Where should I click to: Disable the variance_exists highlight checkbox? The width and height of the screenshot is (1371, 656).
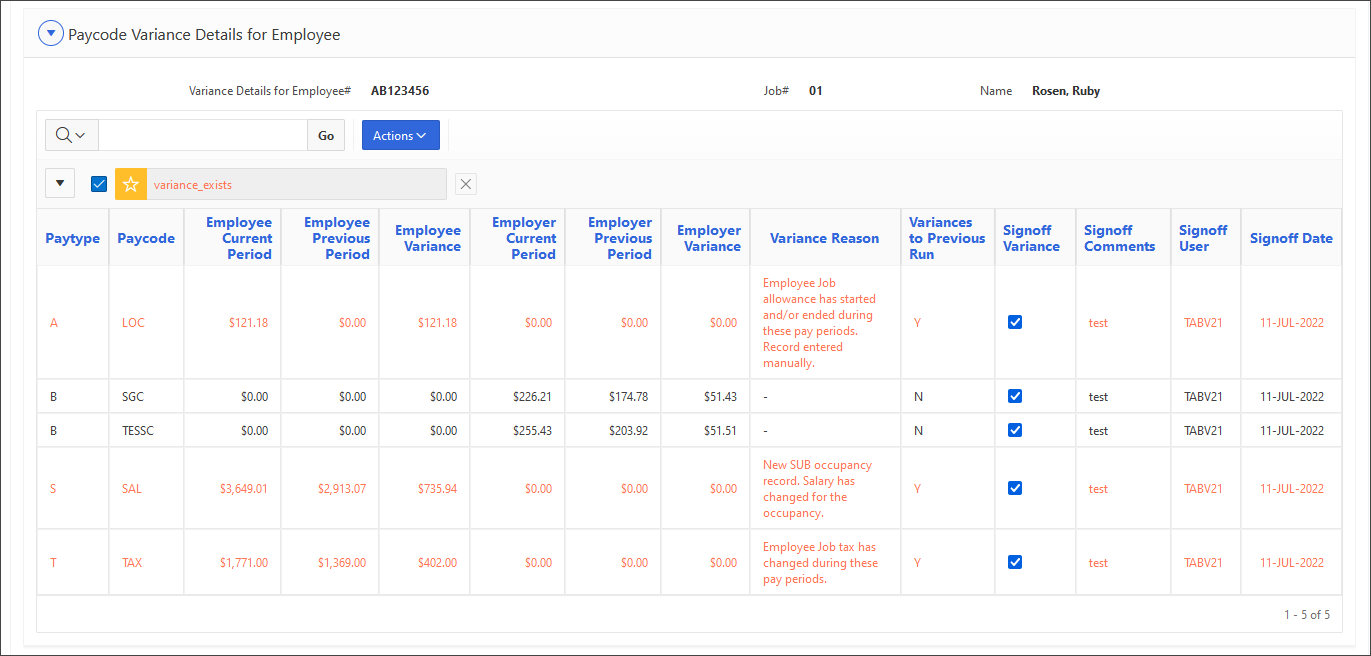pos(99,184)
